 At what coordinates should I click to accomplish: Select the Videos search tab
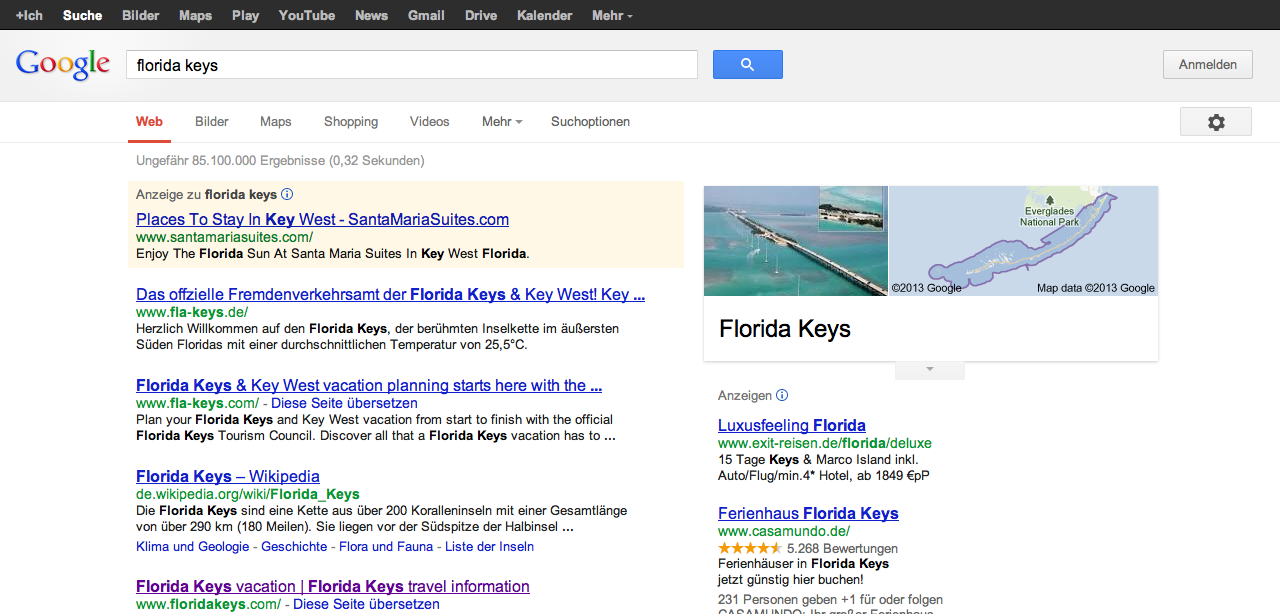point(429,122)
